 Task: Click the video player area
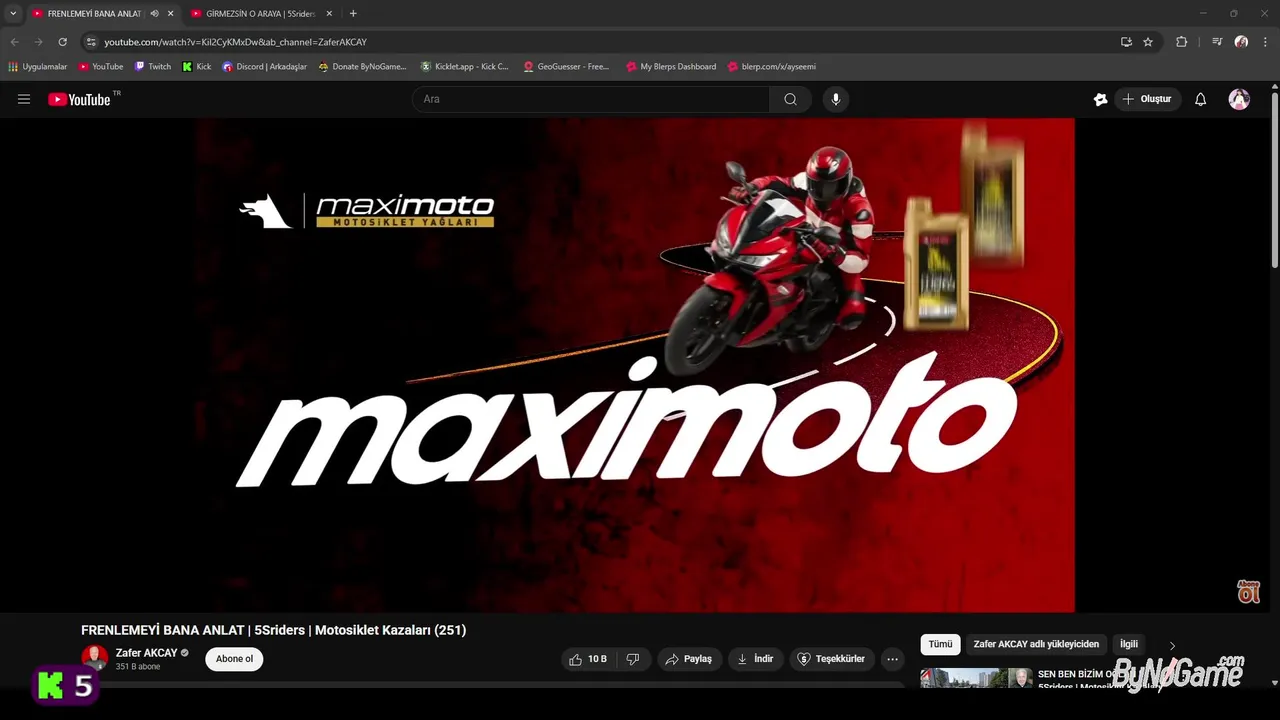coord(635,365)
